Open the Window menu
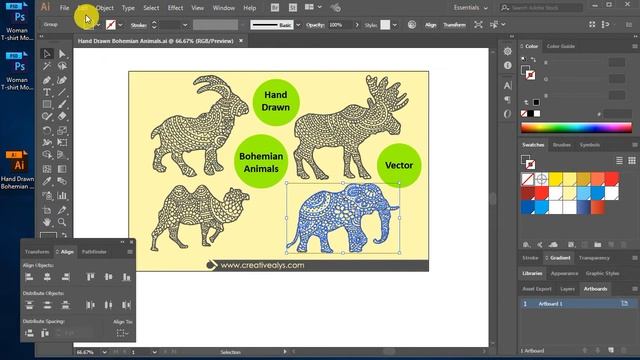Screen dimensions: 640x360 pyautogui.click(x=224, y=8)
